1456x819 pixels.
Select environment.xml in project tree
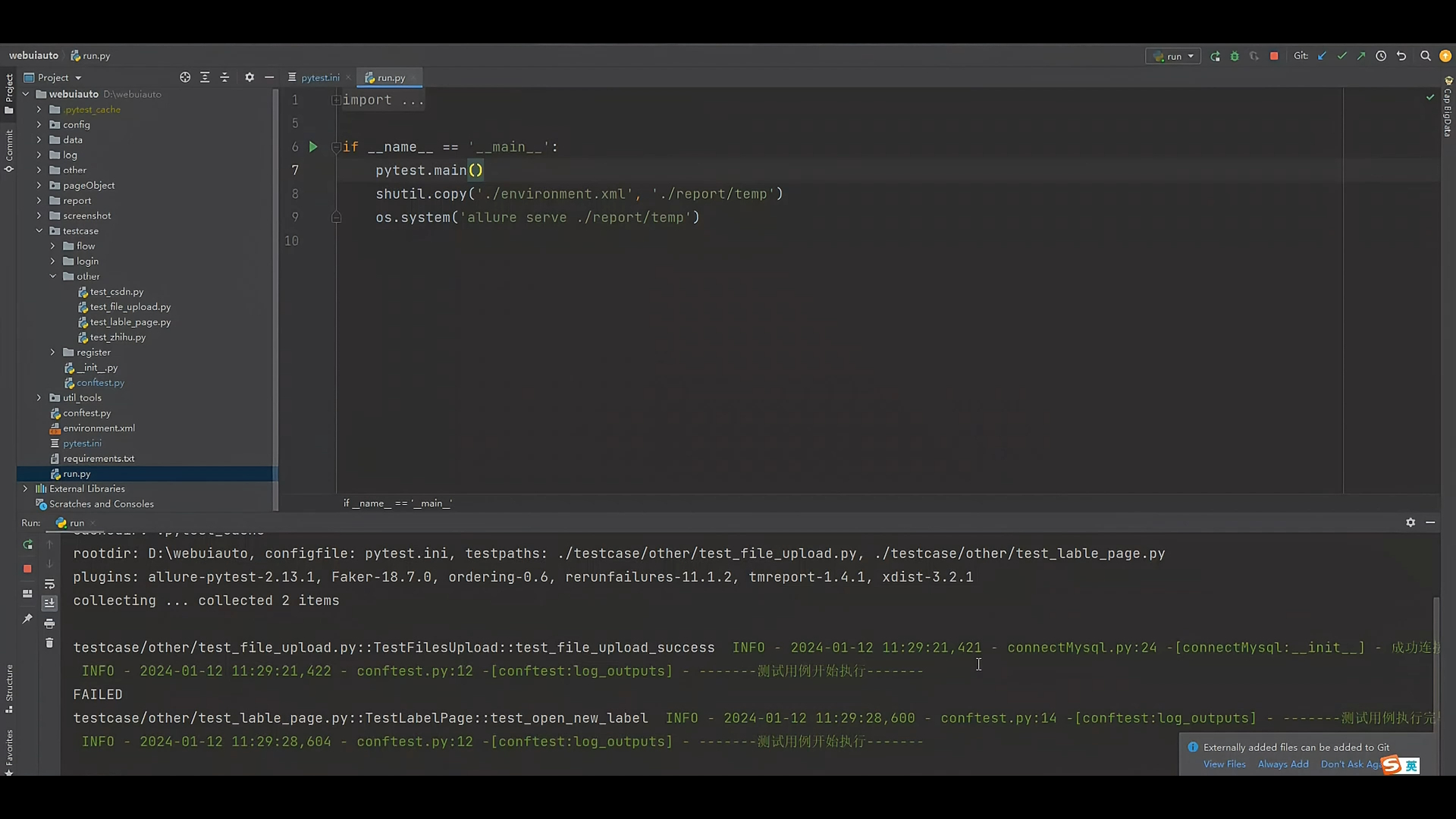[x=99, y=428]
